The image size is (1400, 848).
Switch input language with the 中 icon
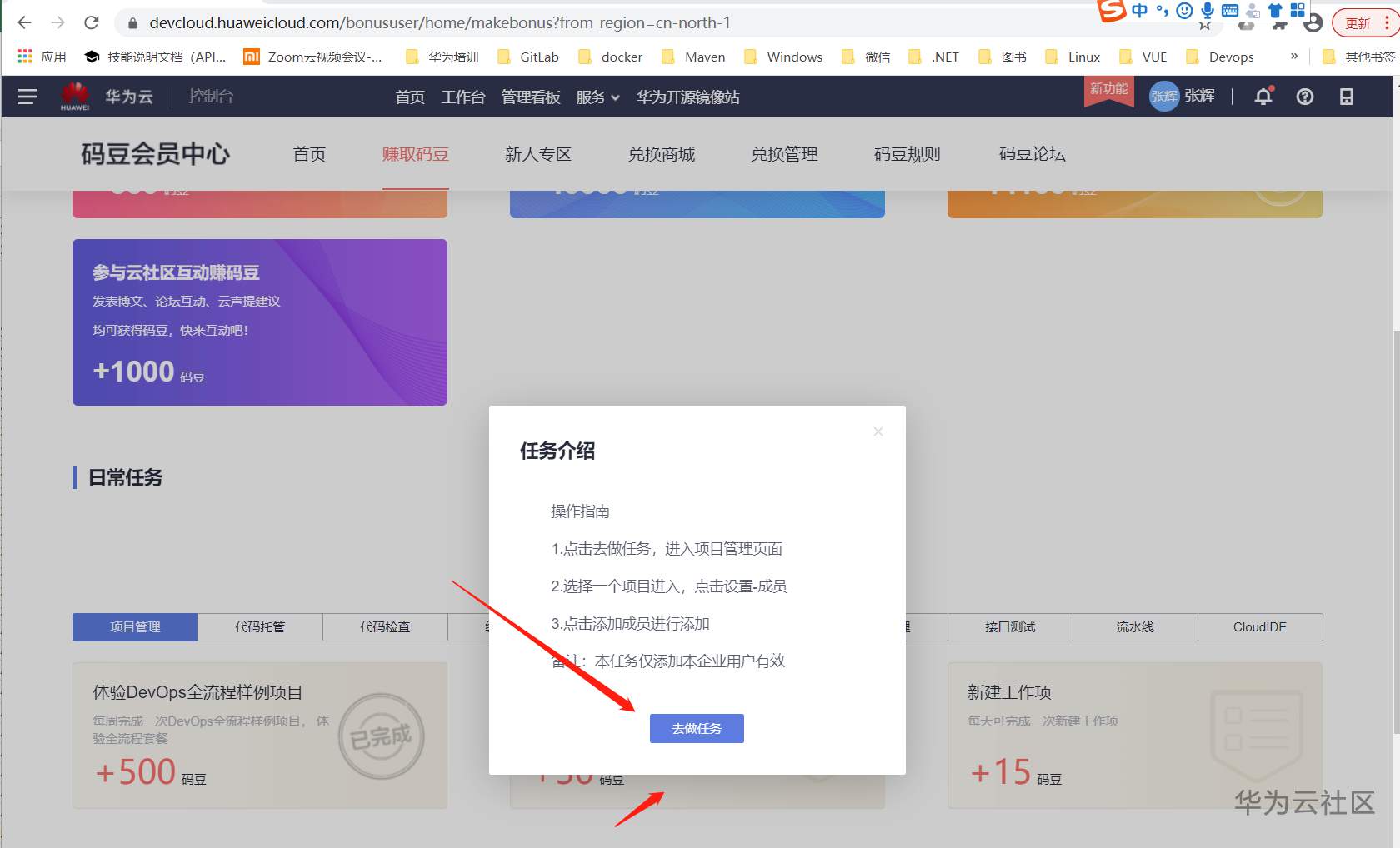click(x=1139, y=10)
